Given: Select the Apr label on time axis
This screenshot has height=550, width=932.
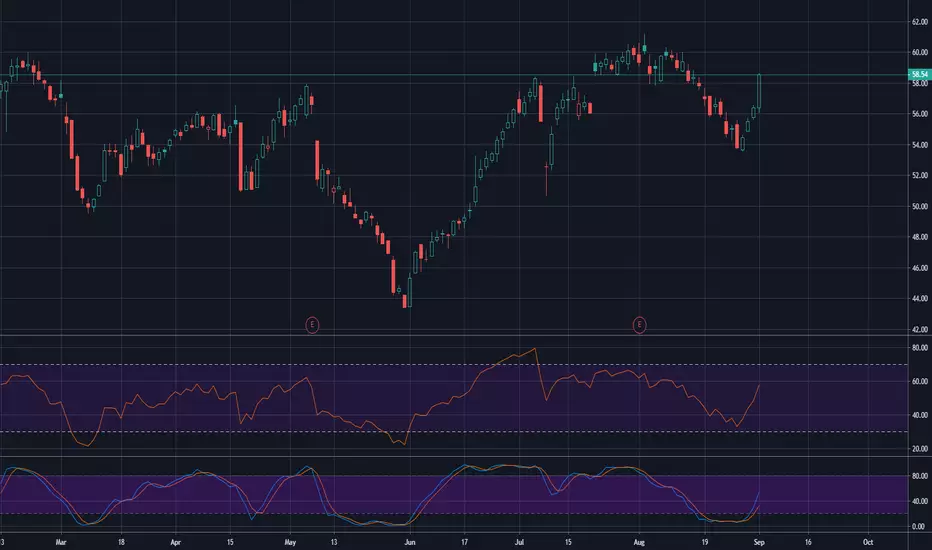Looking at the screenshot, I should pos(175,542).
